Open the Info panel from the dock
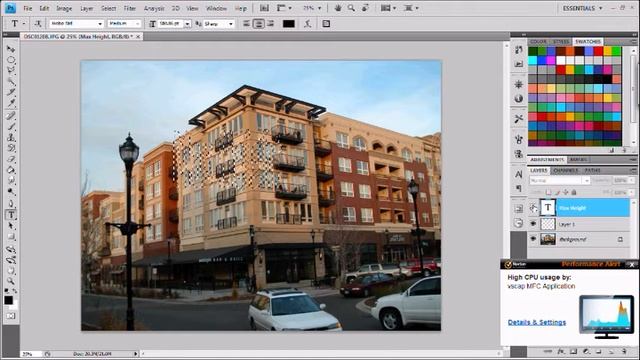This screenshot has height=360, width=640. point(519,98)
